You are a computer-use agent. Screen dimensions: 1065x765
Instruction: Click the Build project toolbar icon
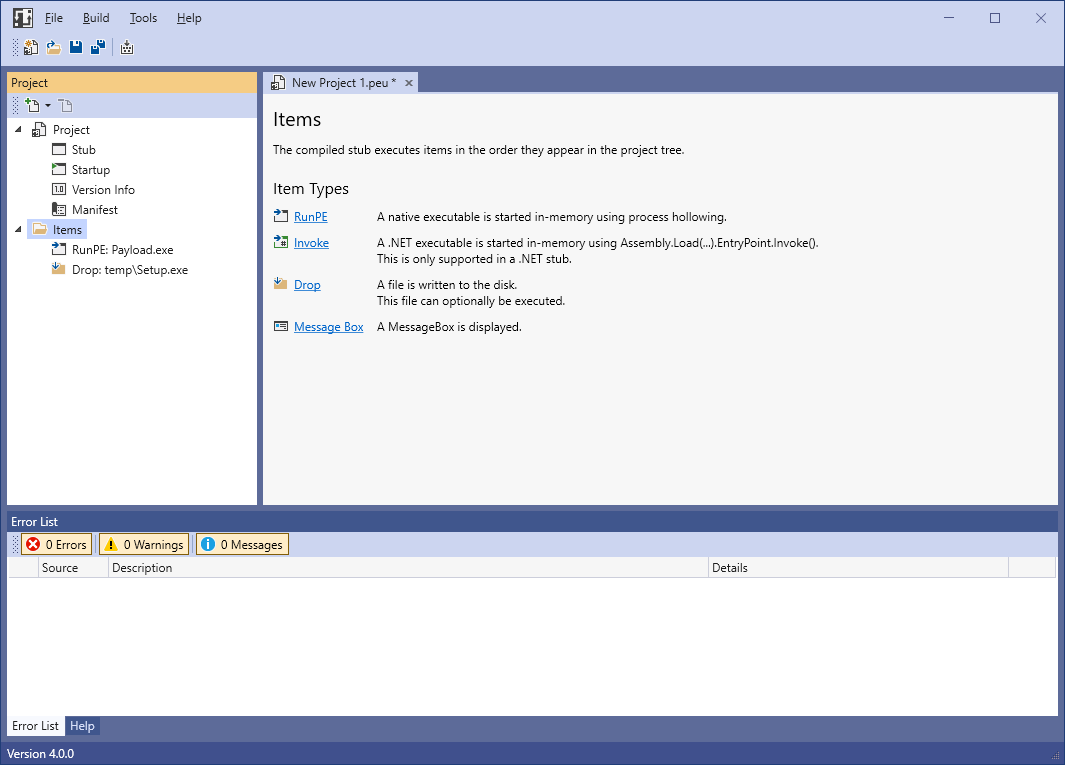click(127, 47)
